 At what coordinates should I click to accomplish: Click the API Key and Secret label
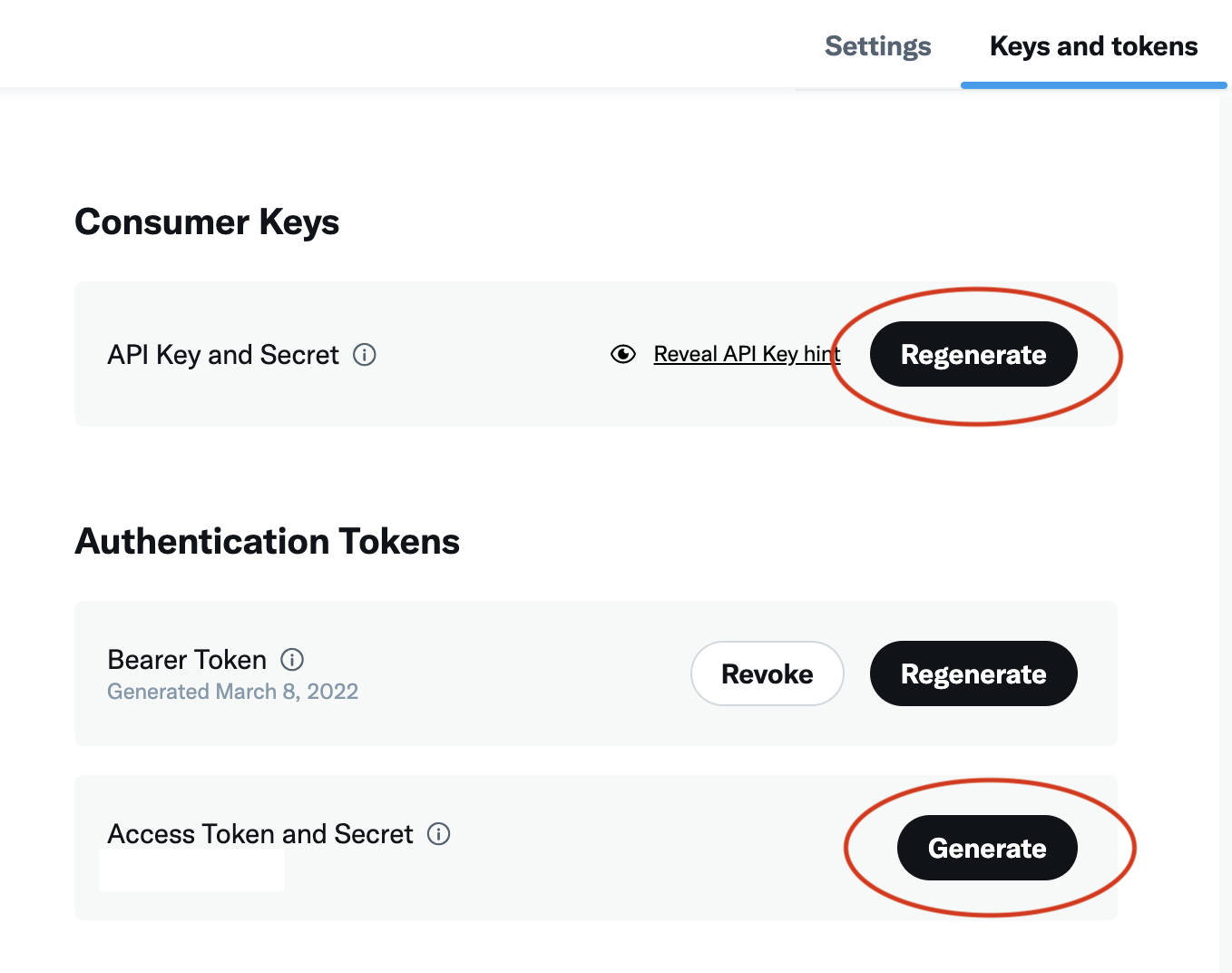coord(223,355)
